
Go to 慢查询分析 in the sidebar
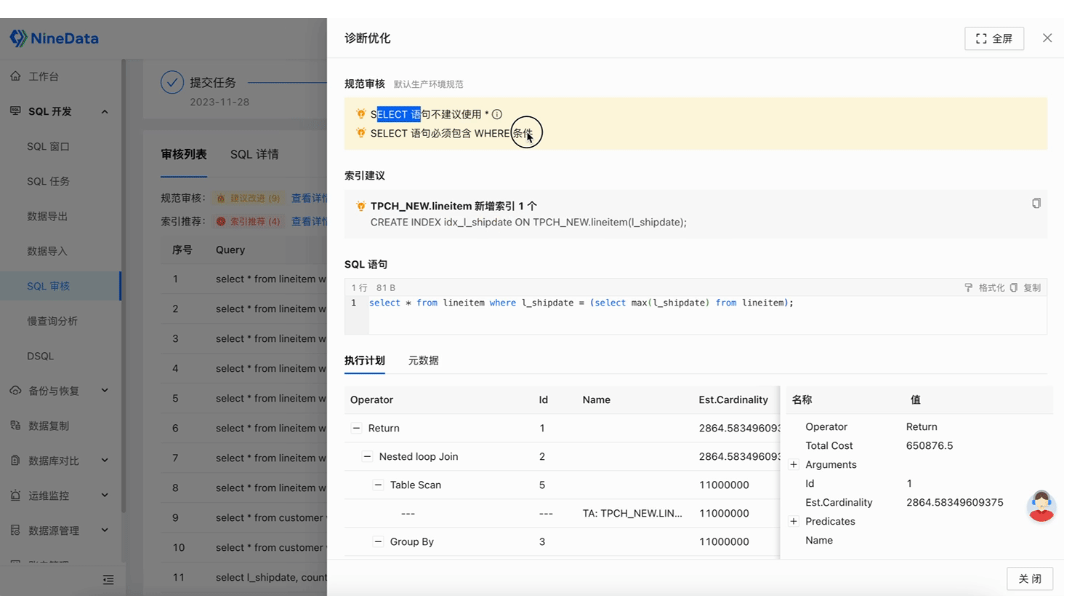coord(52,321)
